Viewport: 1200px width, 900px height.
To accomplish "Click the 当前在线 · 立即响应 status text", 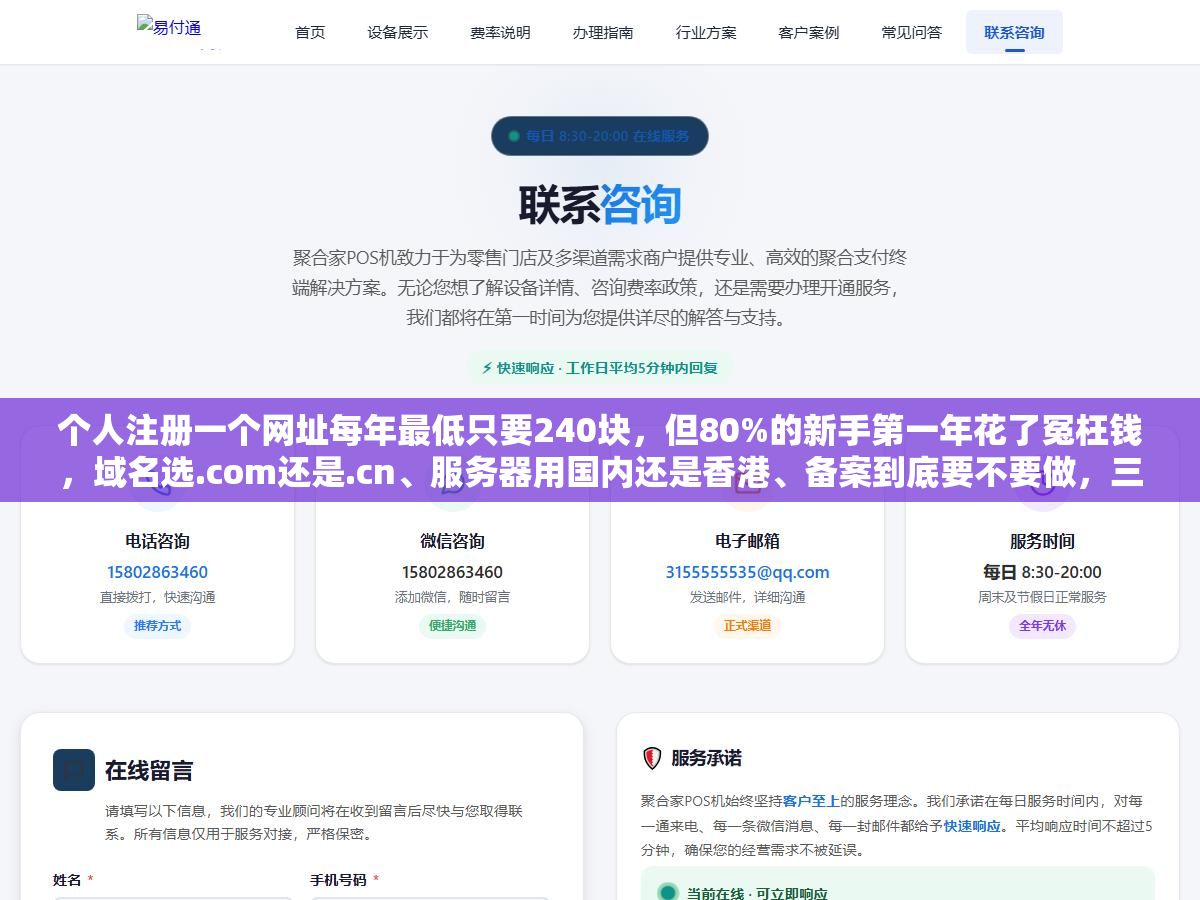I will 757,892.
